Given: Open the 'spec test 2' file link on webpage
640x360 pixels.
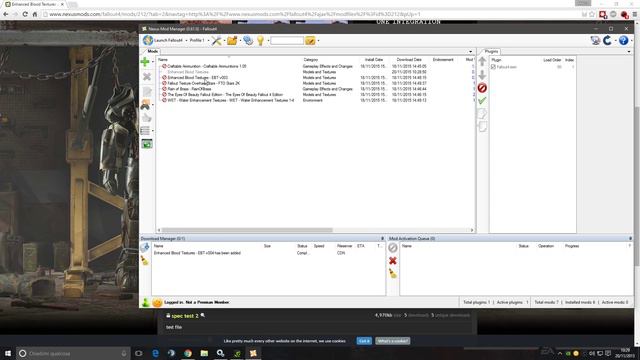Looking at the screenshot, I should coord(185,316).
